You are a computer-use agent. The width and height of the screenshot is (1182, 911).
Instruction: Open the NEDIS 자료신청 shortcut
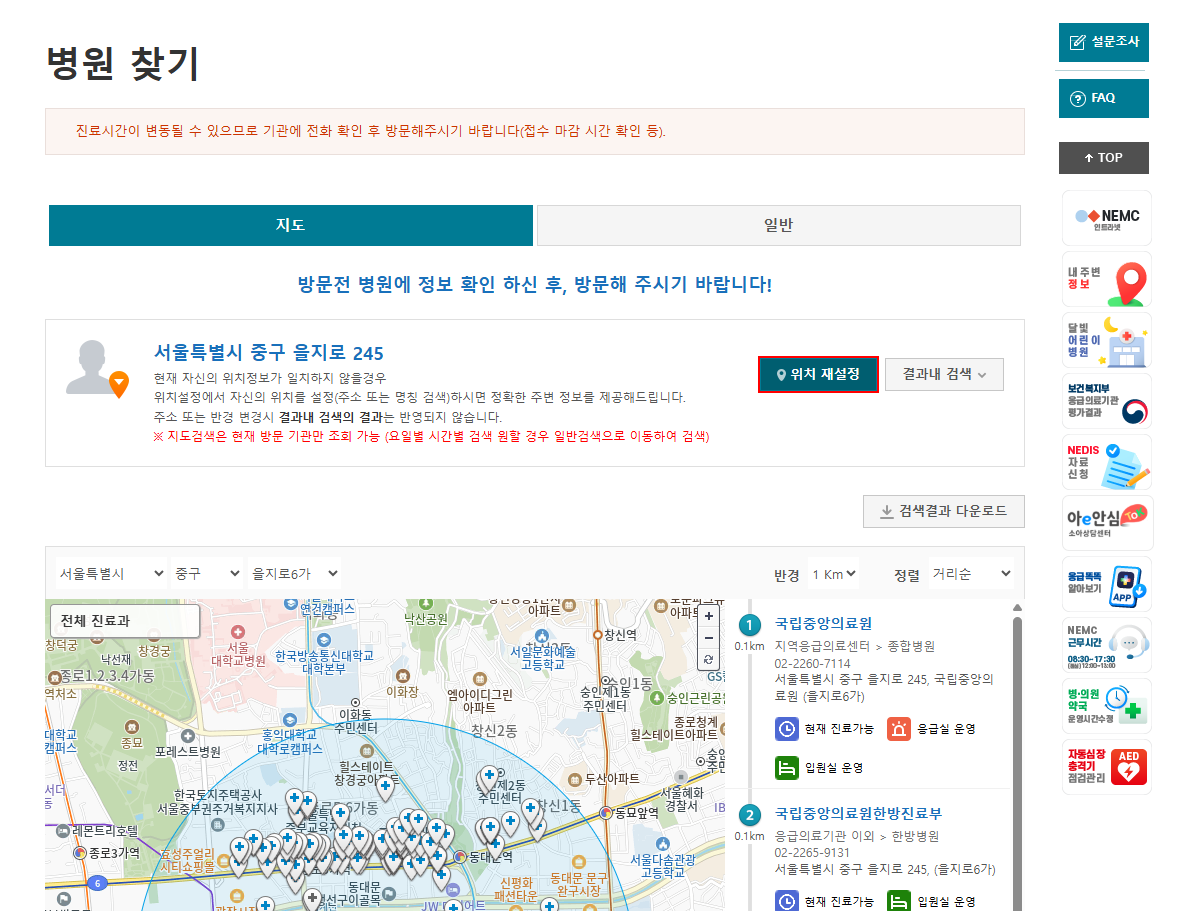point(1107,463)
